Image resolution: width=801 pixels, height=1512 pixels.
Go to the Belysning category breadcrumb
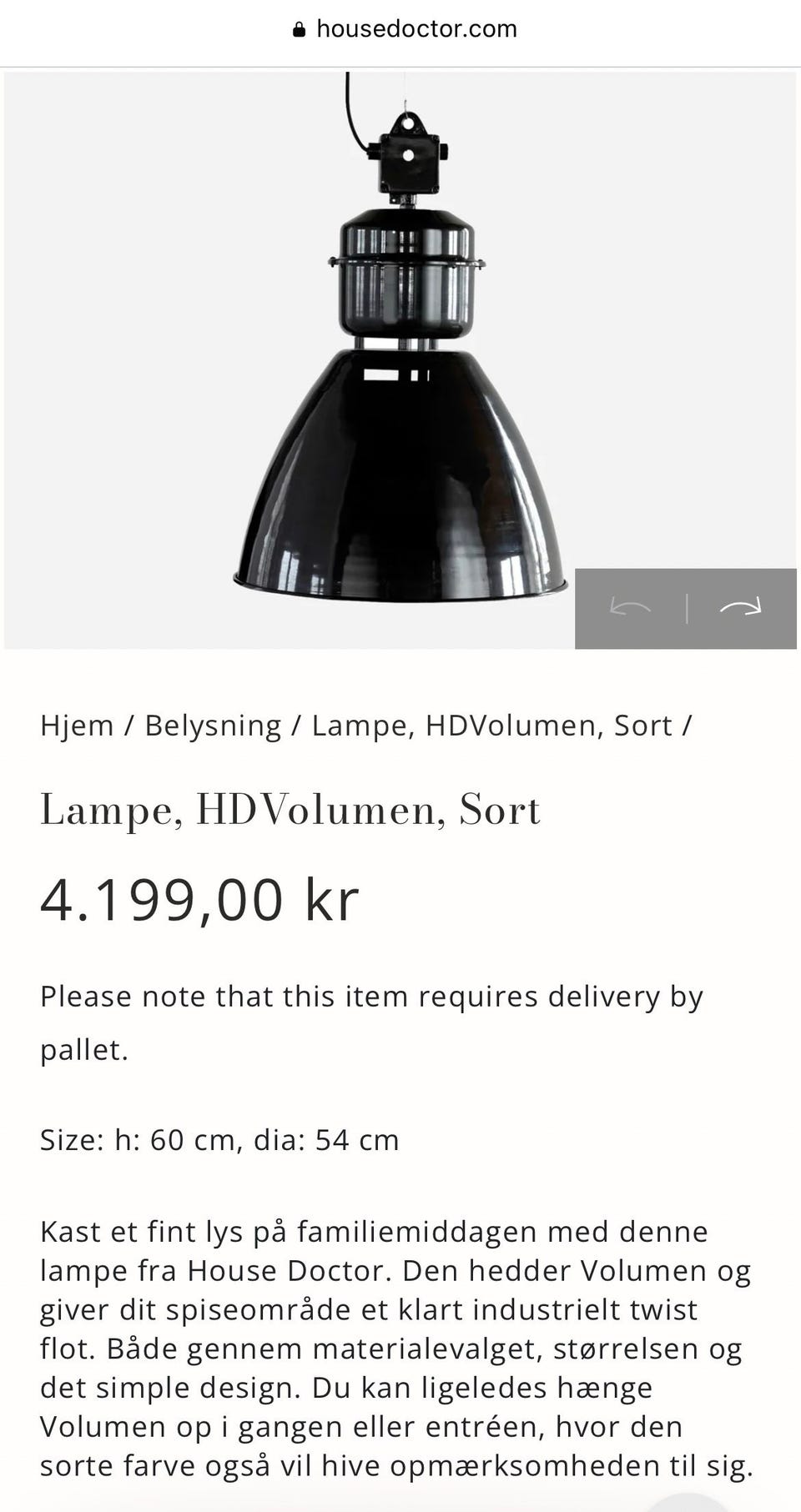[213, 726]
